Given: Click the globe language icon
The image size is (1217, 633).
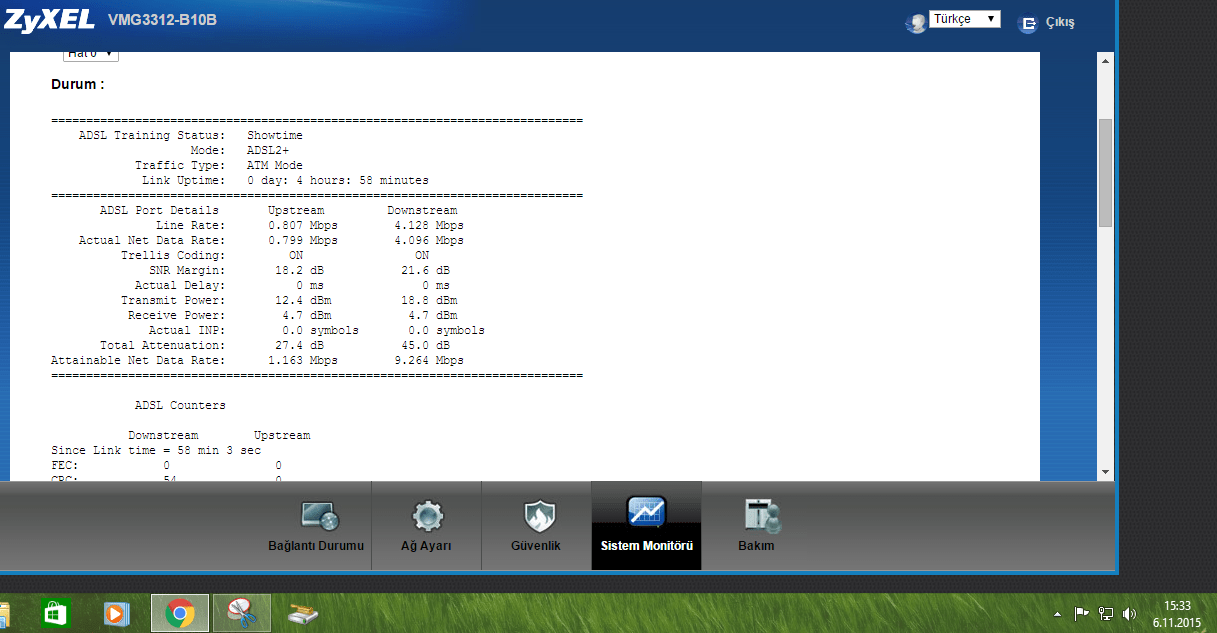Looking at the screenshot, I should click(x=916, y=23).
